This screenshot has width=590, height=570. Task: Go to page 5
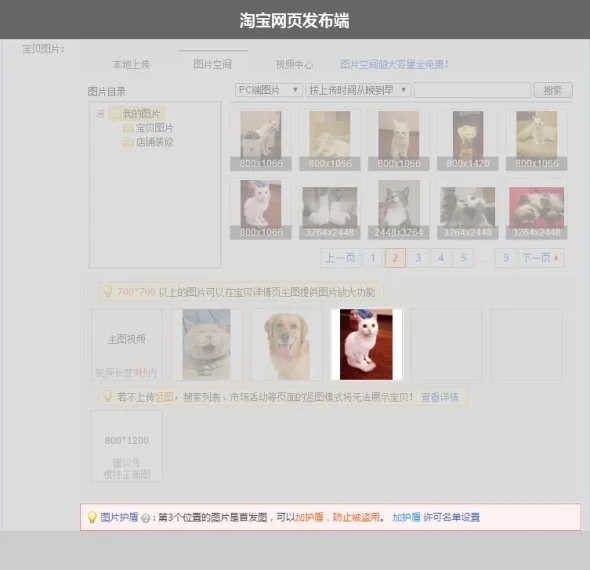click(464, 258)
